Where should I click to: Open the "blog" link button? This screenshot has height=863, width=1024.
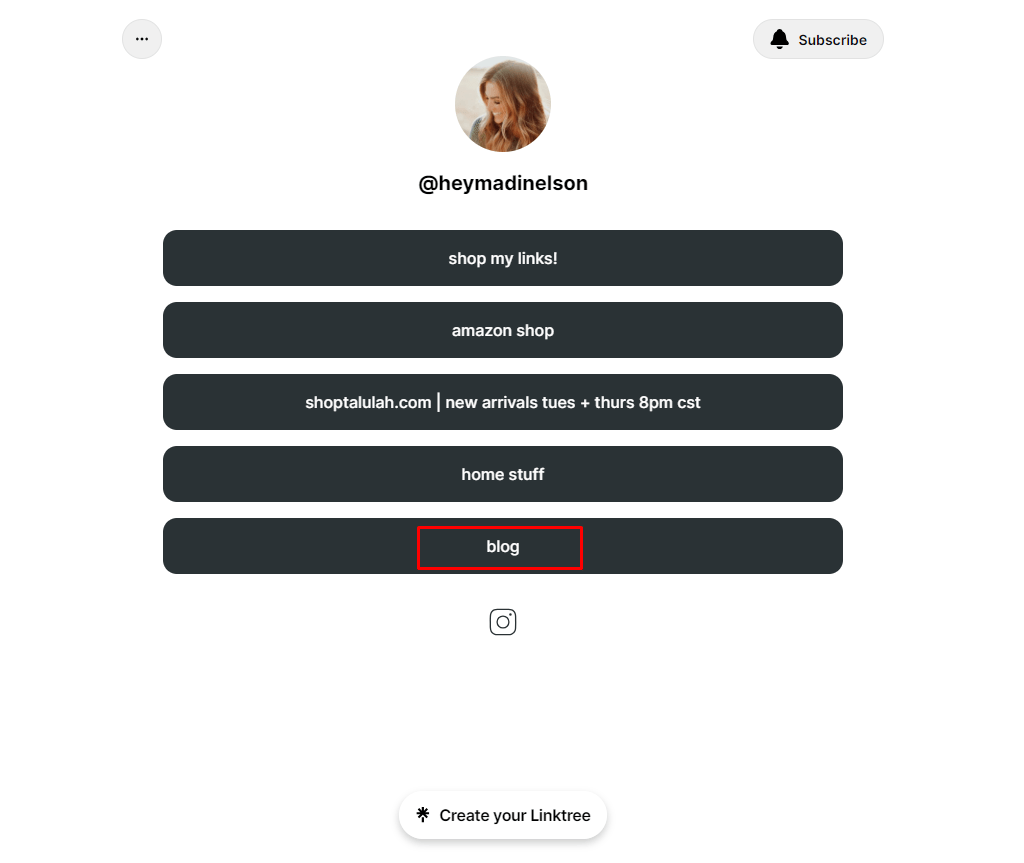(503, 546)
